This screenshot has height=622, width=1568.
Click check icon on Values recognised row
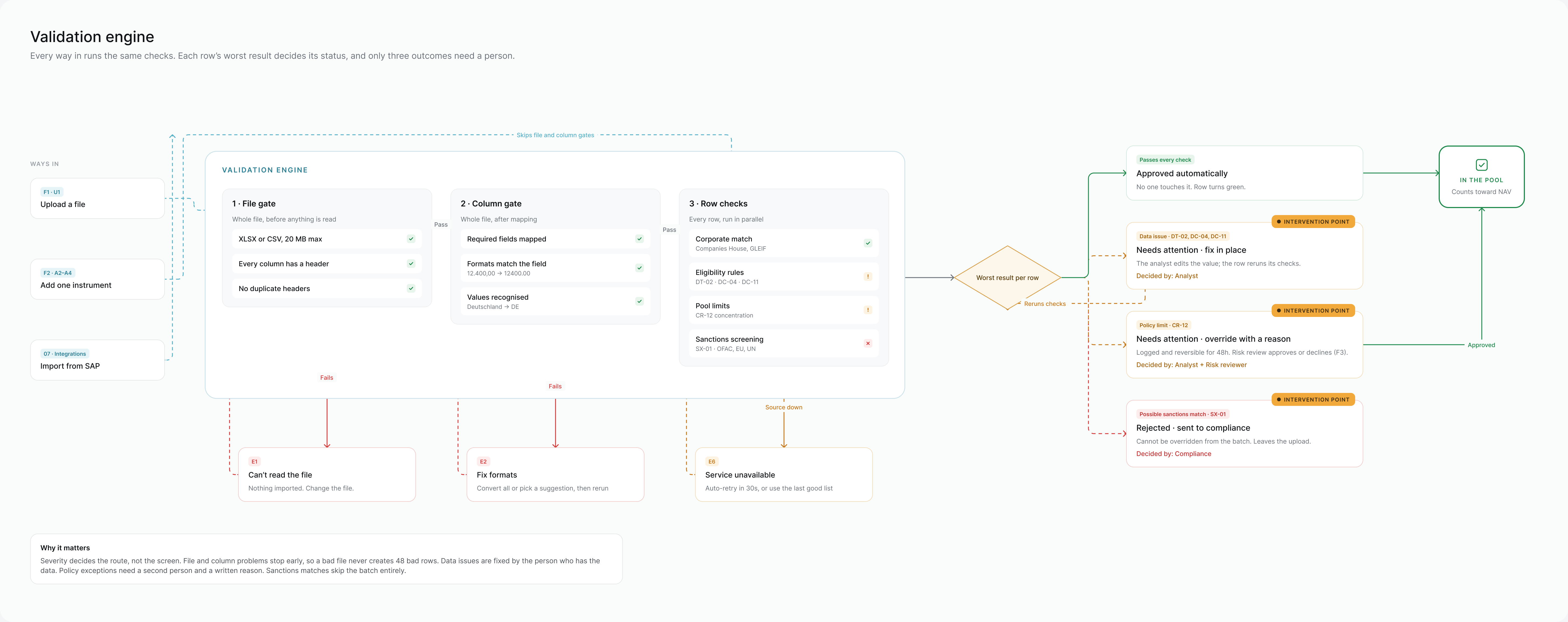click(x=639, y=301)
